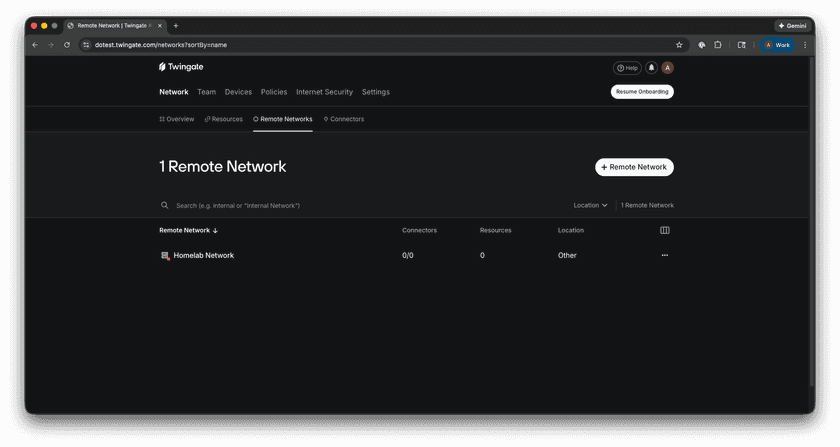Click the Other location value
The image size is (840, 447).
(567, 256)
